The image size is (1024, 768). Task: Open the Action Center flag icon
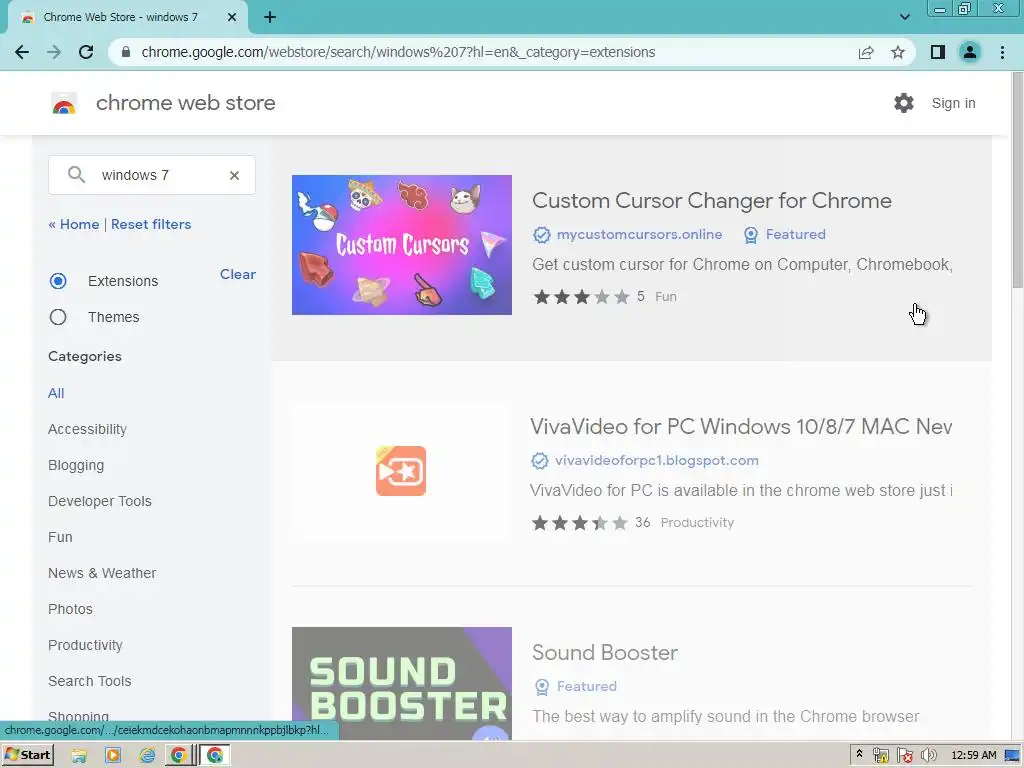click(x=904, y=756)
